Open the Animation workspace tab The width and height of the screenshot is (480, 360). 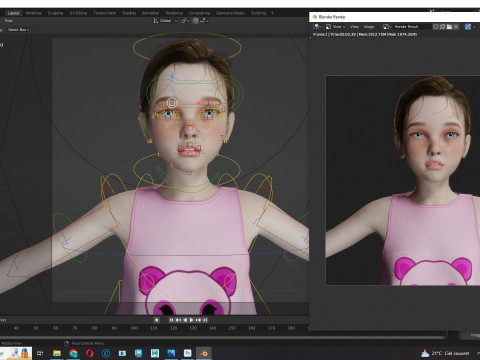(150, 13)
